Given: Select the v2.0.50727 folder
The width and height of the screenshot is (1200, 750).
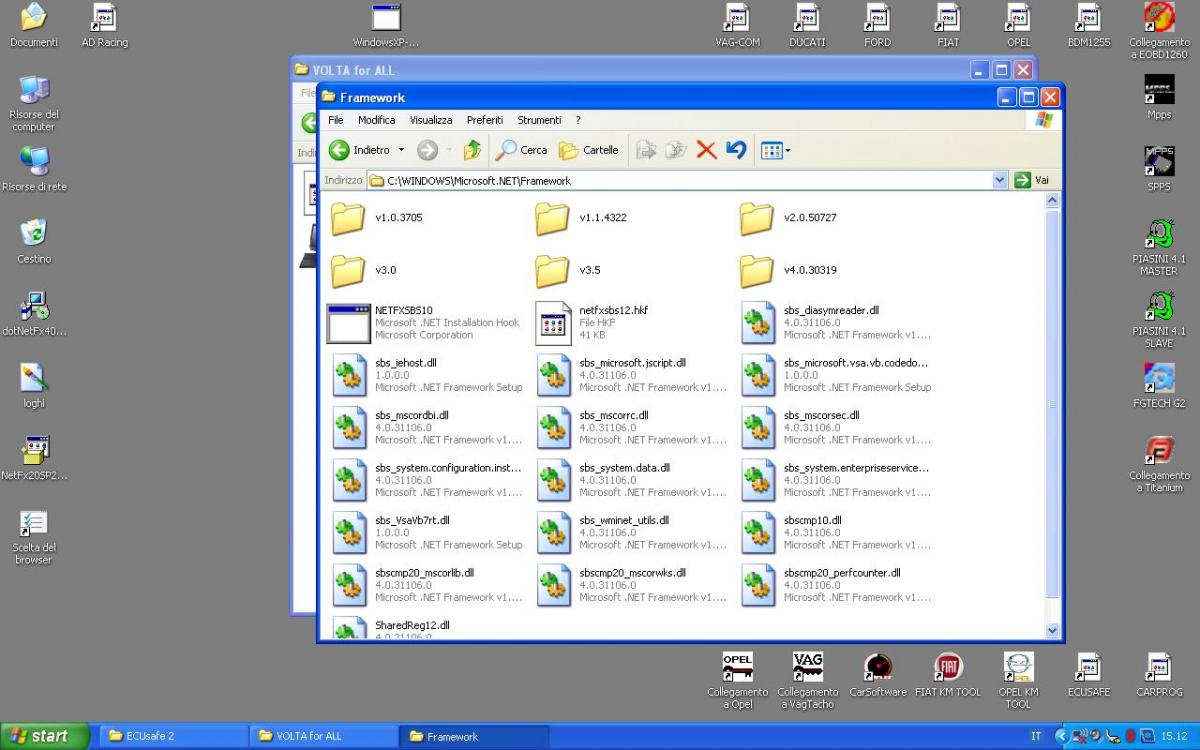Looking at the screenshot, I should tap(789, 218).
